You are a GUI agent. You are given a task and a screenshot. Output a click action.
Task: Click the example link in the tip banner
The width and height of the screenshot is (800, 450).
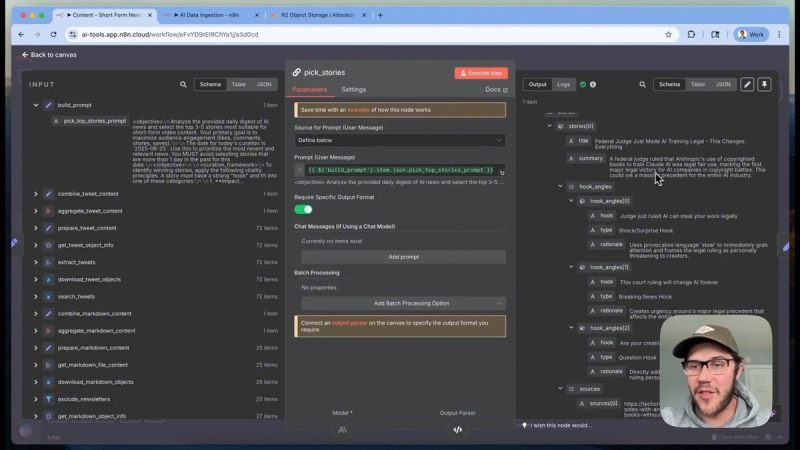click(358, 110)
